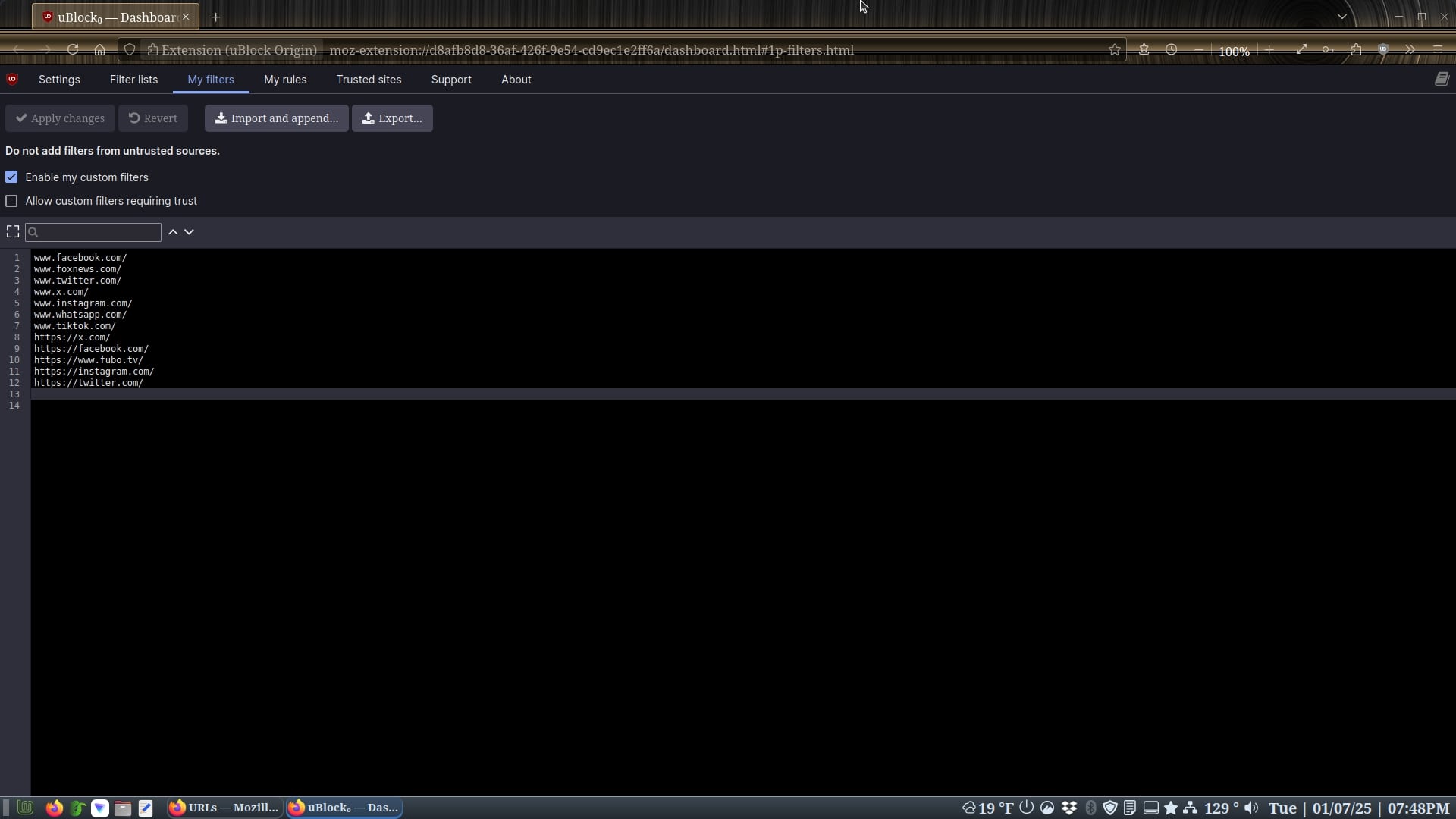Image resolution: width=1456 pixels, height=819 pixels.
Task: Reload the current page
Action: 73,50
